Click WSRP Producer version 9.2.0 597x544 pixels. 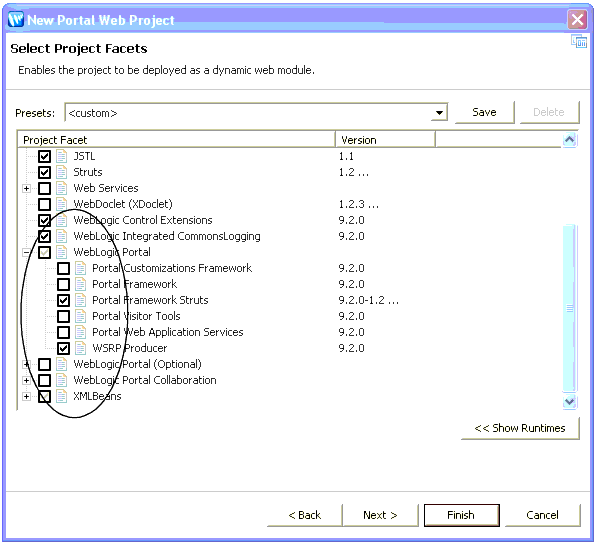(x=351, y=348)
